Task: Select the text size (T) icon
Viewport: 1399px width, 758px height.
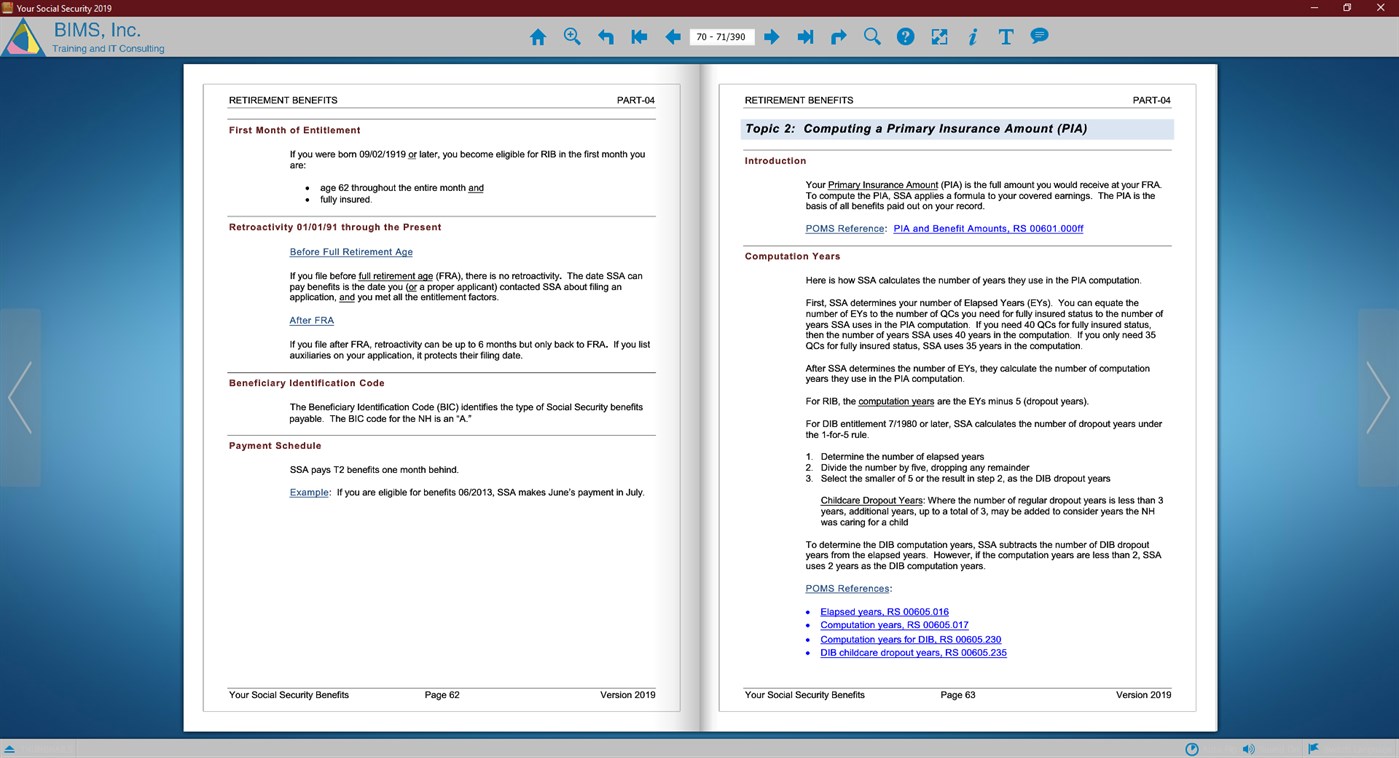Action: [1005, 36]
